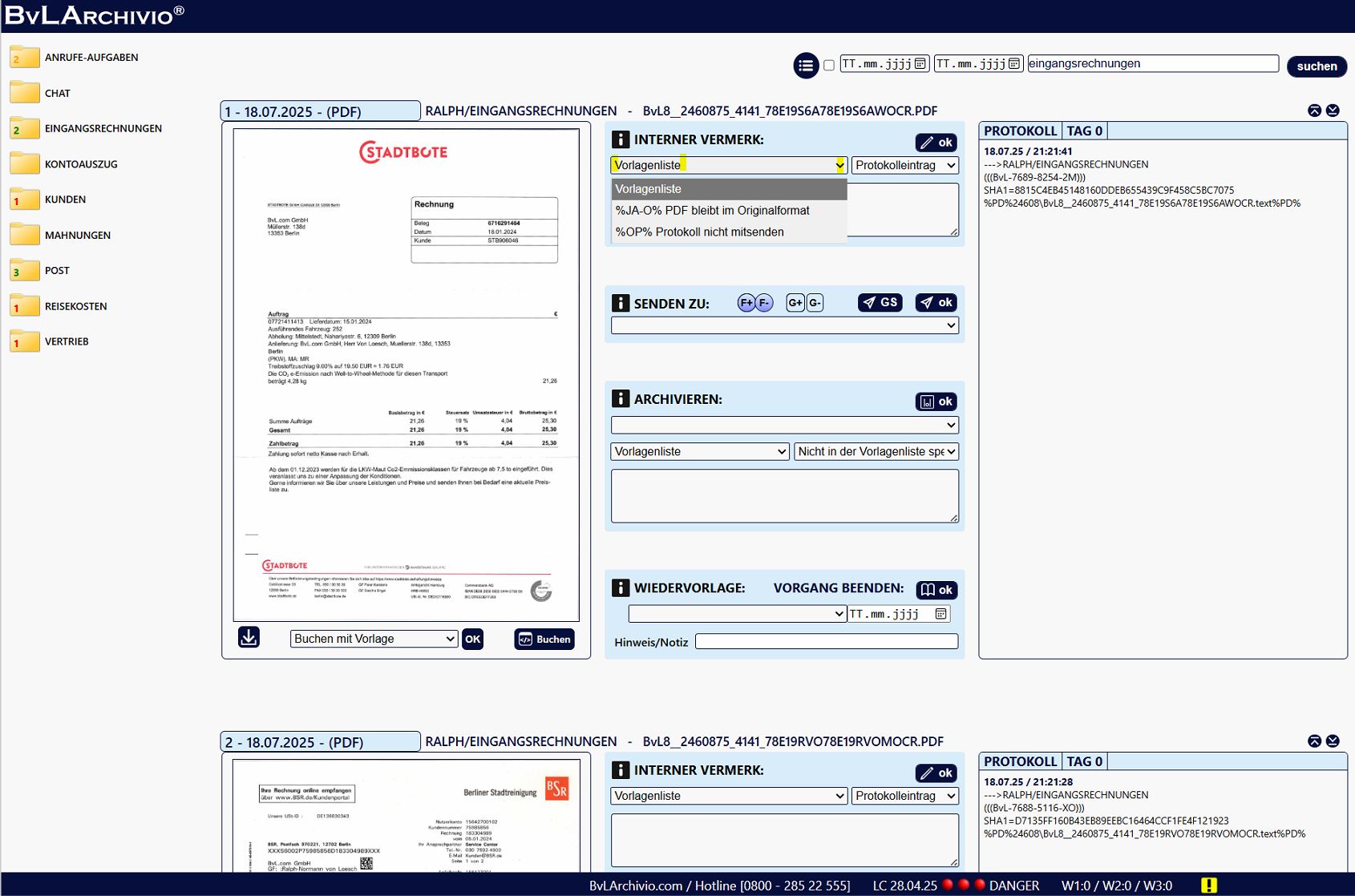1355x896 pixels.
Task: Select '%JA-O% PDF bleibt im Originalformat' option
Action: tap(712, 211)
